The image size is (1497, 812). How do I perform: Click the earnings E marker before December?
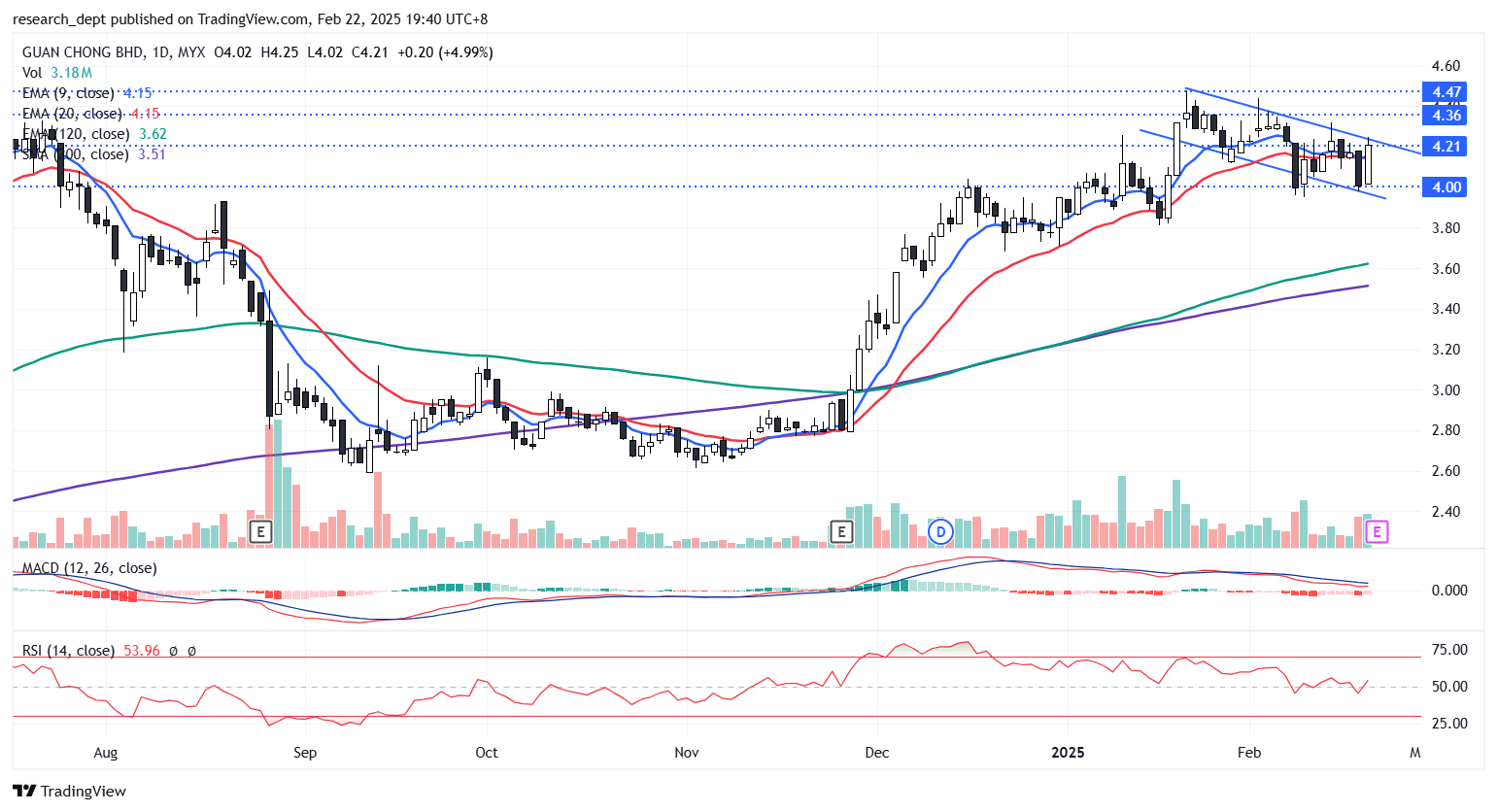[841, 531]
